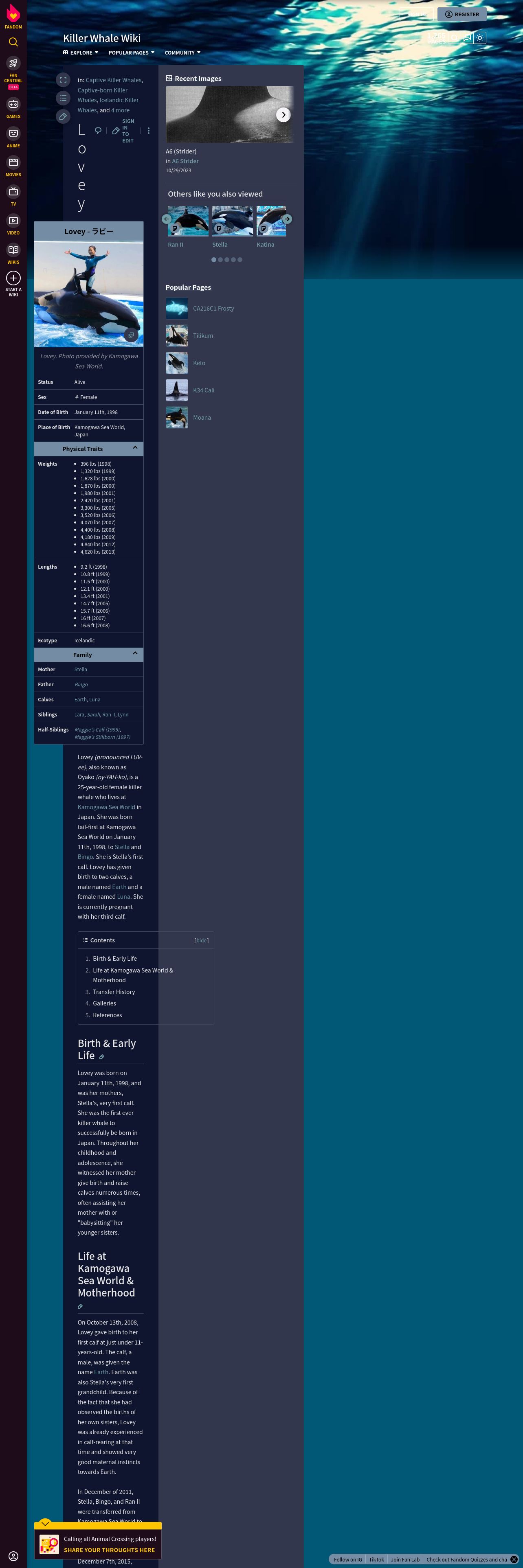This screenshot has height=1568, width=523.
Task: Open Captive Killer Whales category link
Action: 113,80
